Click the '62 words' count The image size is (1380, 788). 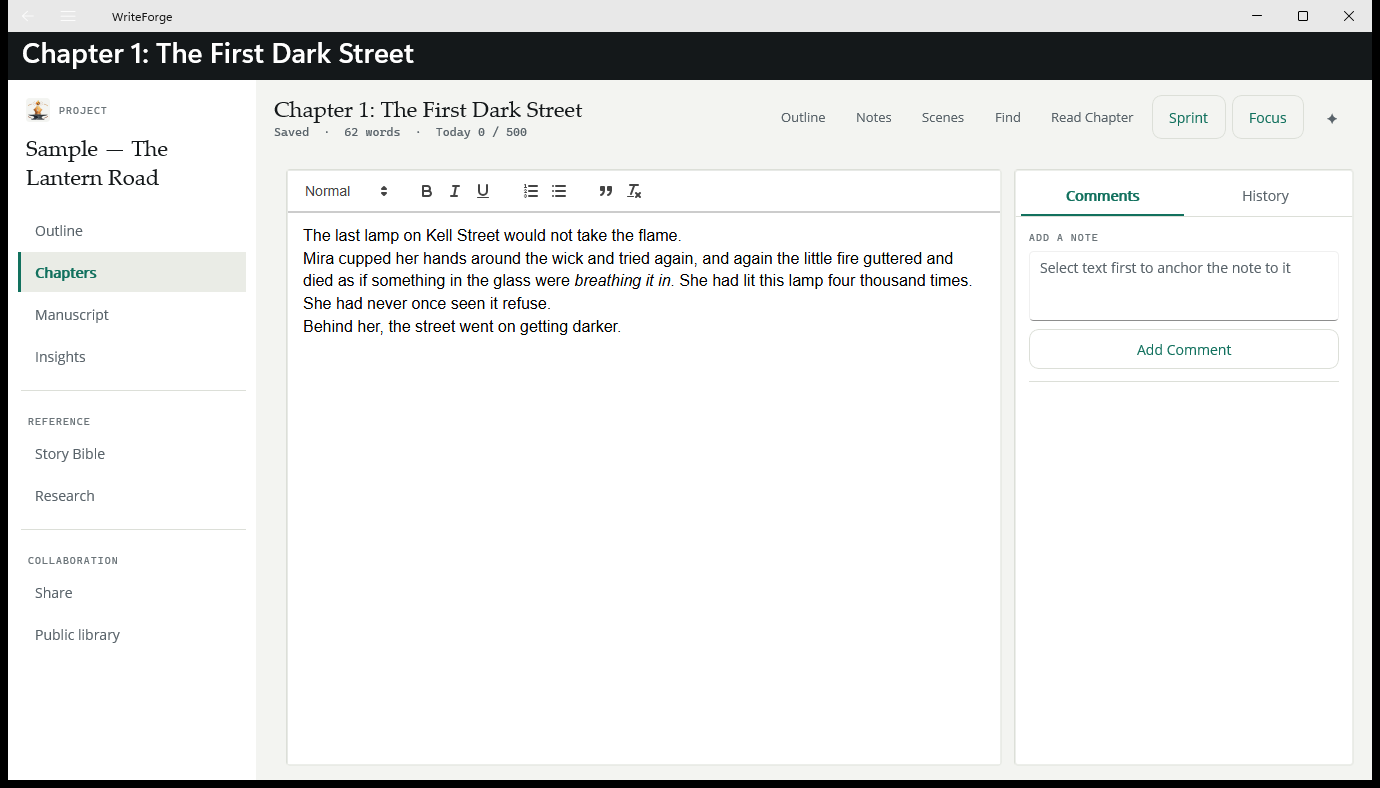click(x=372, y=132)
